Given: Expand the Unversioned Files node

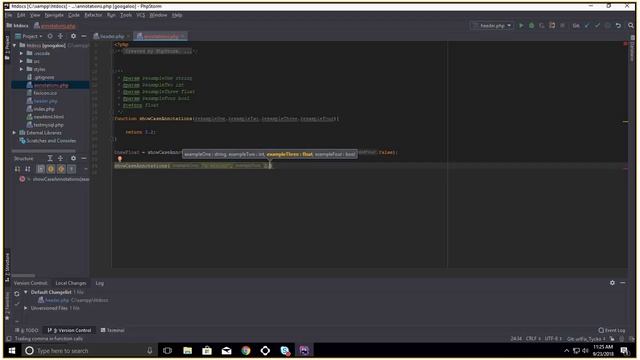Looking at the screenshot, I should point(26,308).
